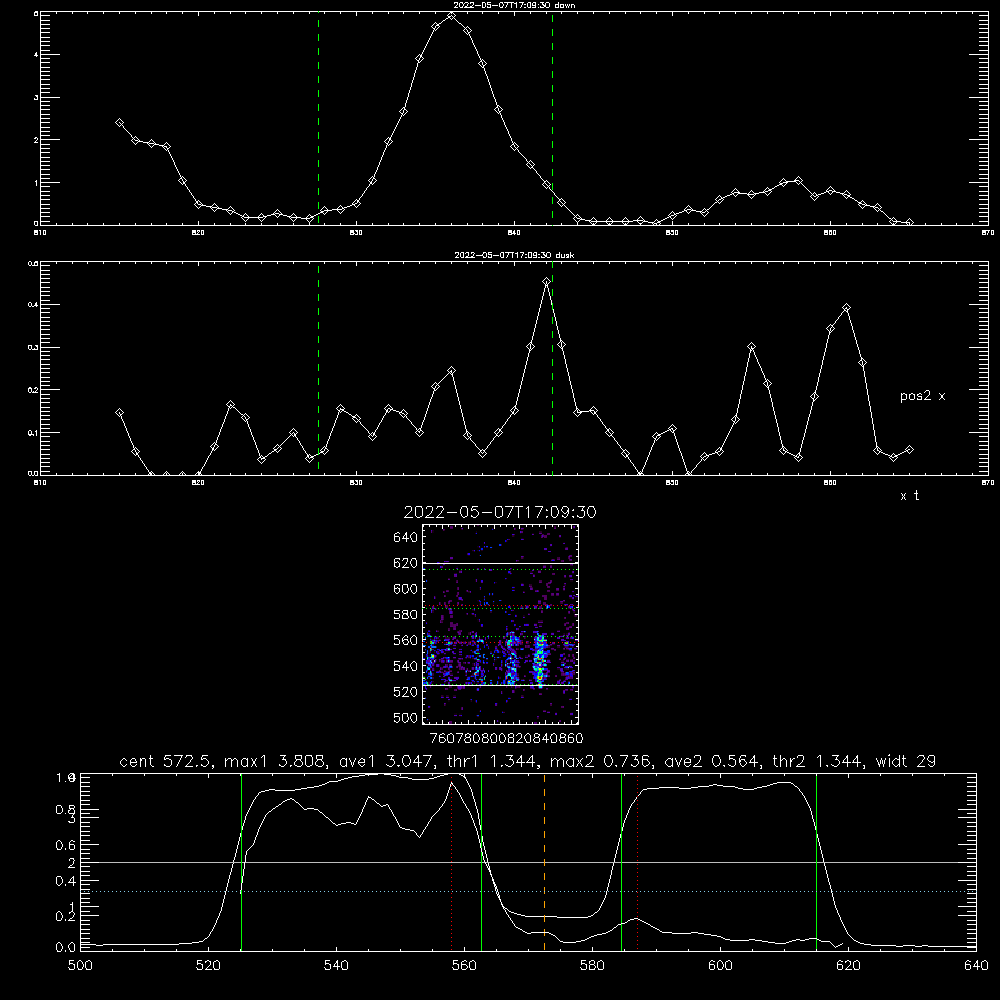1000x1000 pixels.
Task: Click the '600' x-axis label of the bottom plot
Action: pos(720,965)
